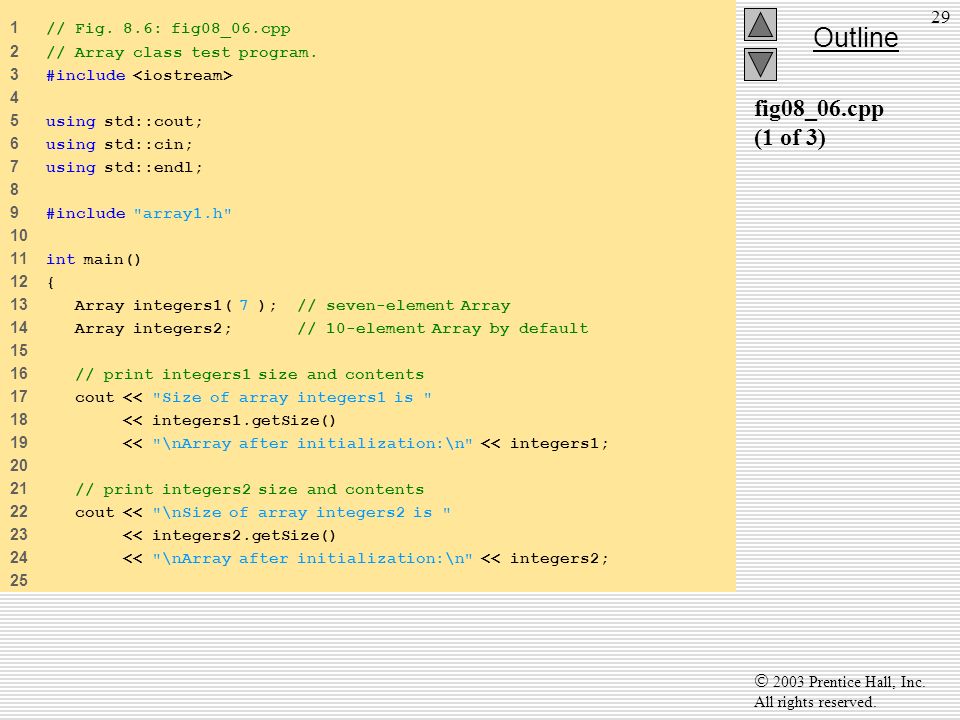Click the 'All rights reserved.' text
Screen dimensions: 960x720
coord(814,702)
